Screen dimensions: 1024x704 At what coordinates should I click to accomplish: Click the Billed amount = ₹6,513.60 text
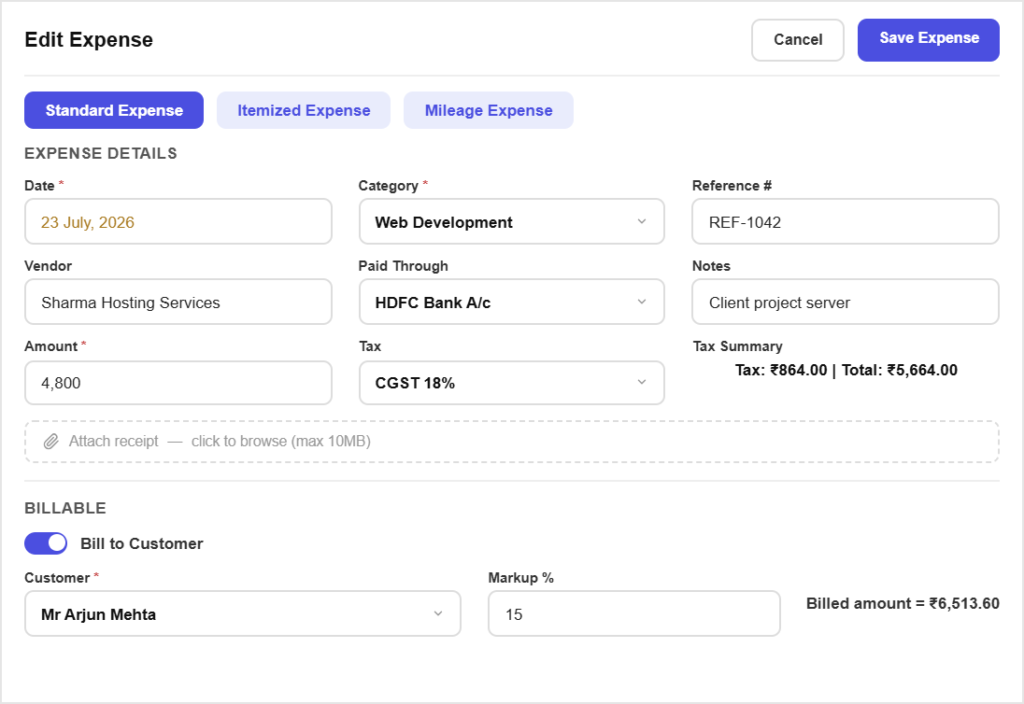pos(903,603)
